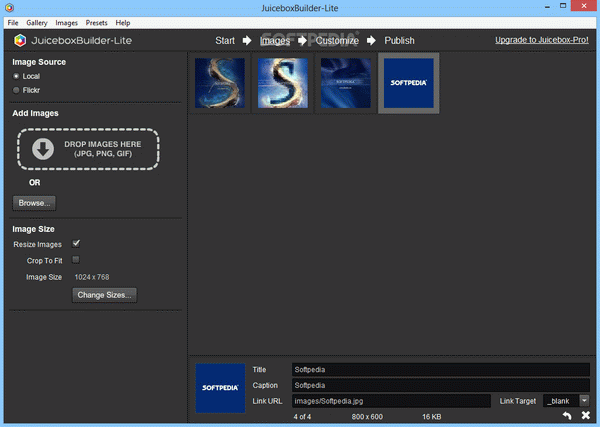This screenshot has height=427, width=600.
Task: Select the first golden S thumbnail
Action: [x=220, y=83]
